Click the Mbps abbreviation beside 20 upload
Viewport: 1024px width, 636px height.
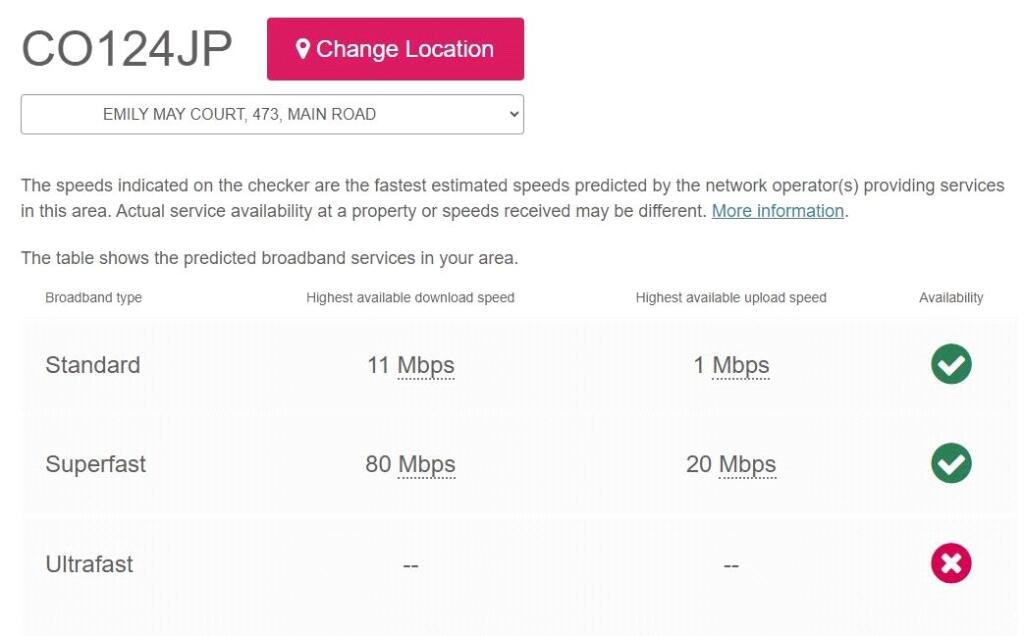(747, 464)
